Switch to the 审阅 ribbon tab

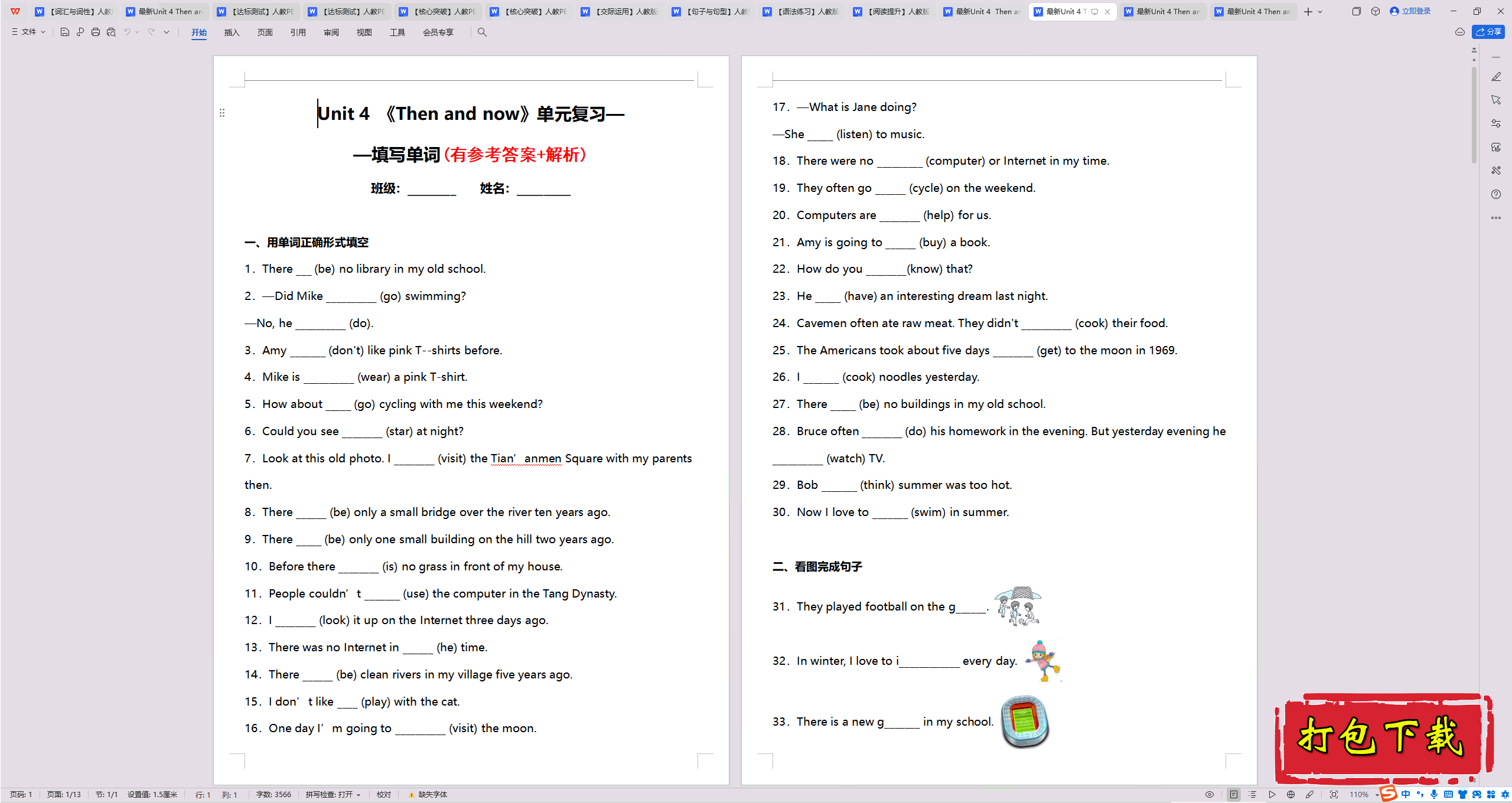pyautogui.click(x=331, y=32)
